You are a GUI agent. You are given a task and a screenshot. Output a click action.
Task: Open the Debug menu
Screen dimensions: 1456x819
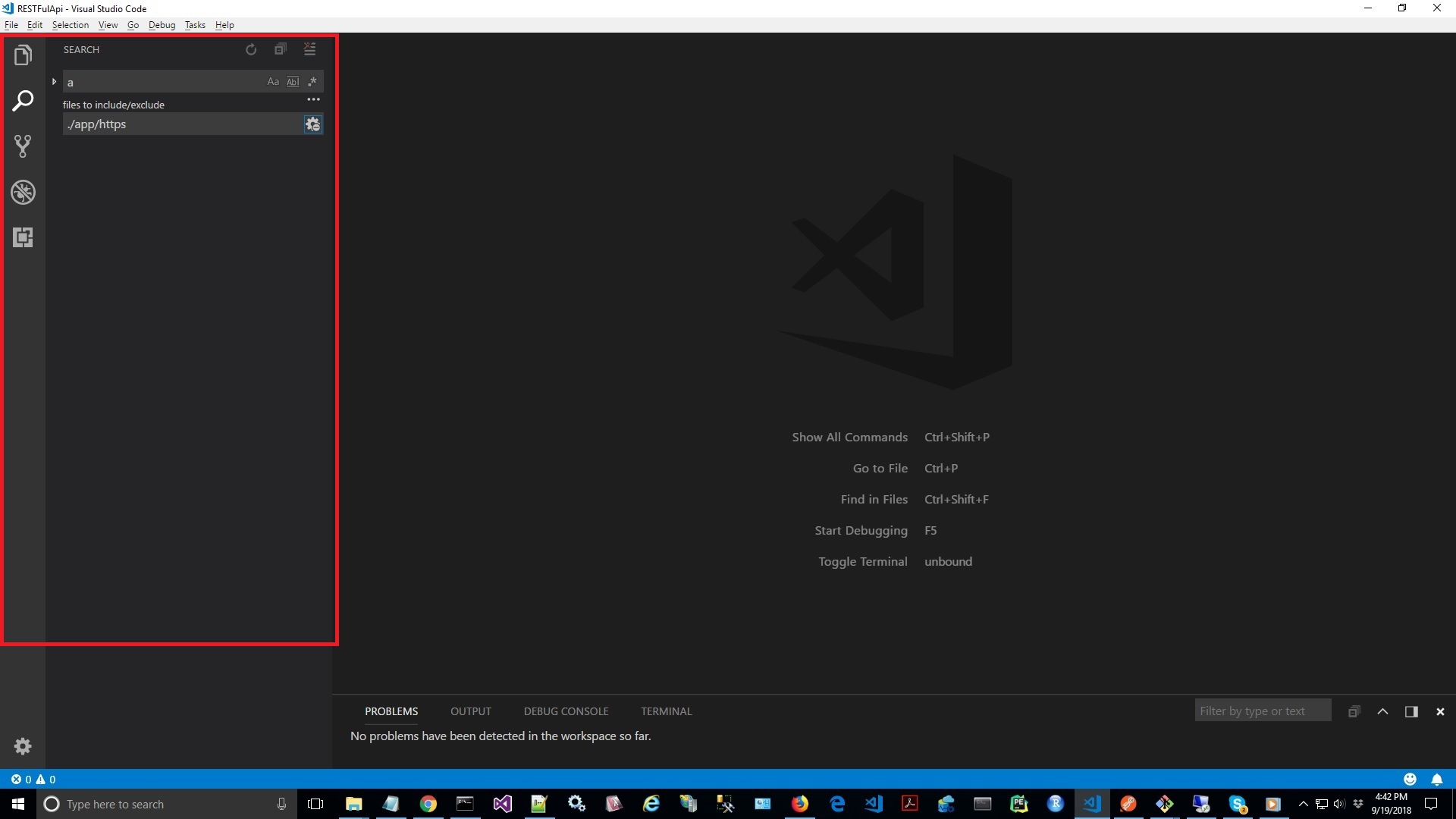point(162,24)
